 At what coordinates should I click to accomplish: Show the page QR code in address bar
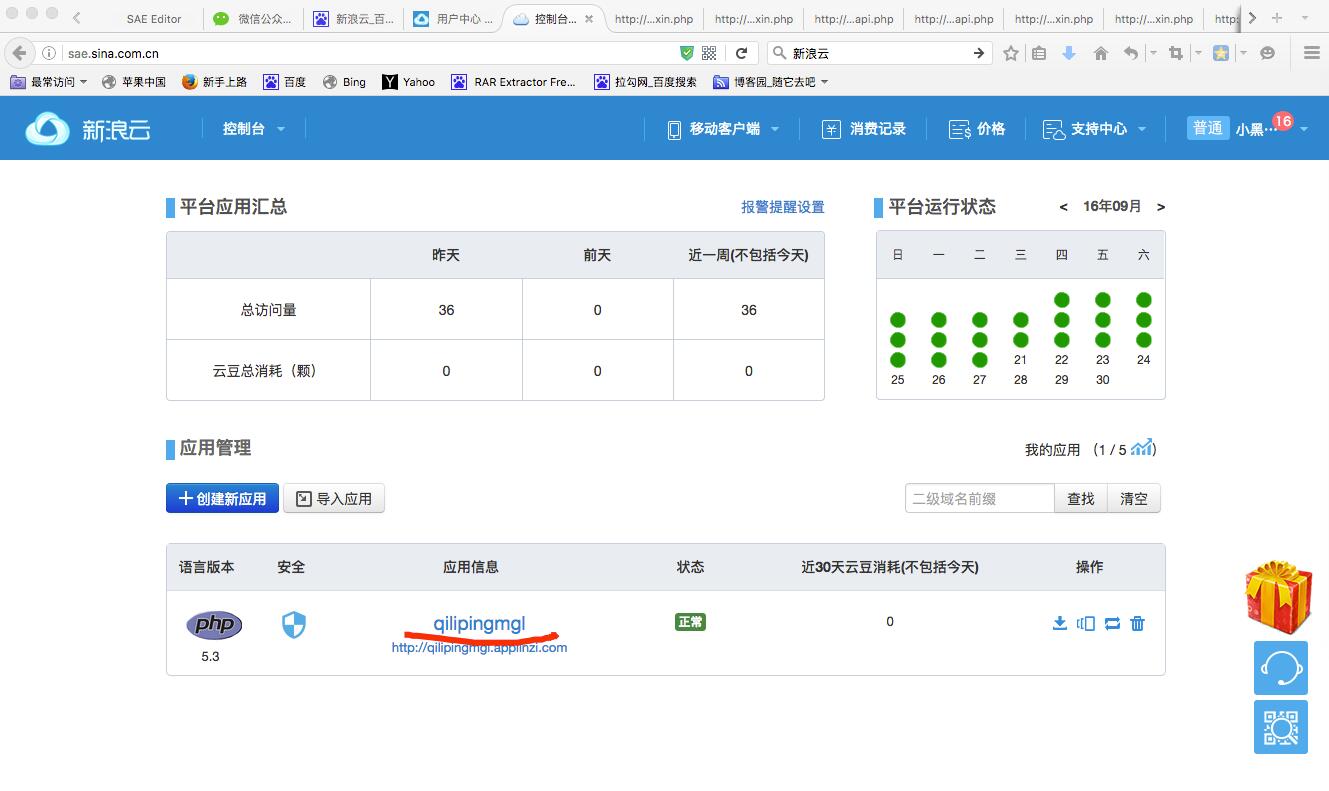click(709, 53)
